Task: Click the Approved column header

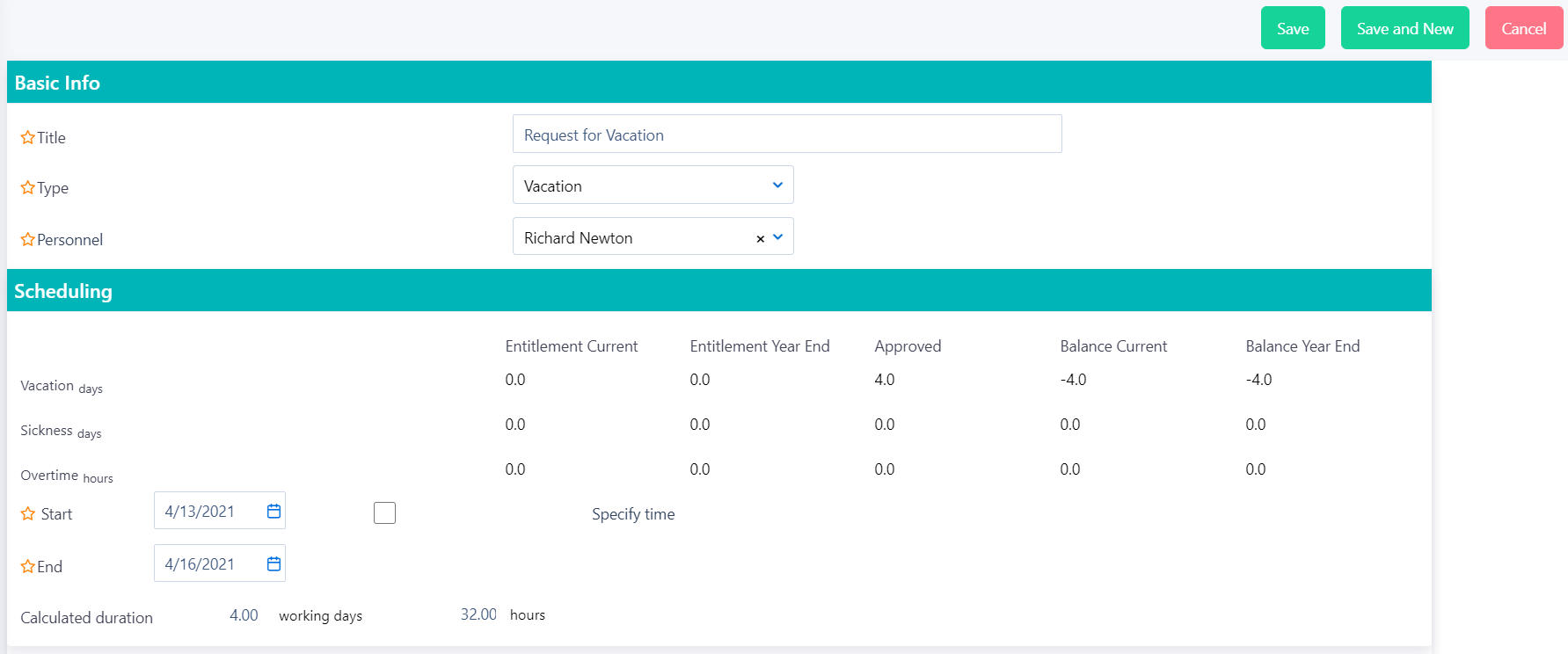Action: 908,346
